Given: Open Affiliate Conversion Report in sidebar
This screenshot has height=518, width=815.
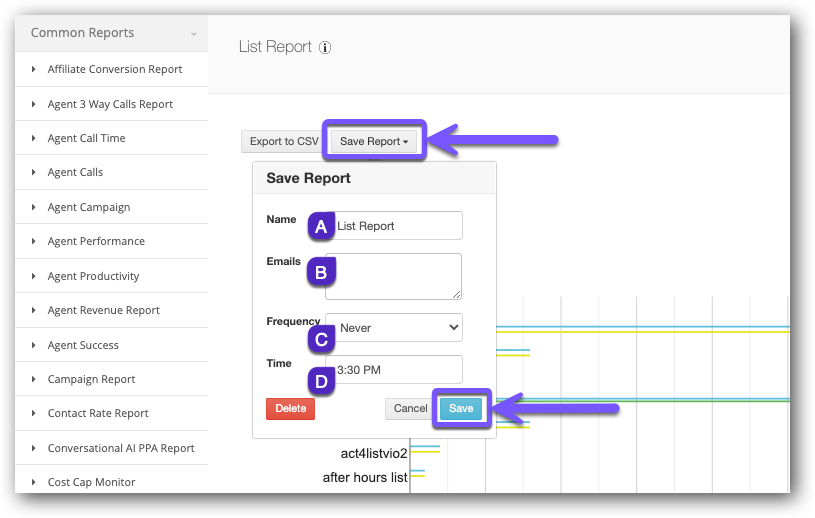Looking at the screenshot, I should pyautogui.click(x=115, y=69).
